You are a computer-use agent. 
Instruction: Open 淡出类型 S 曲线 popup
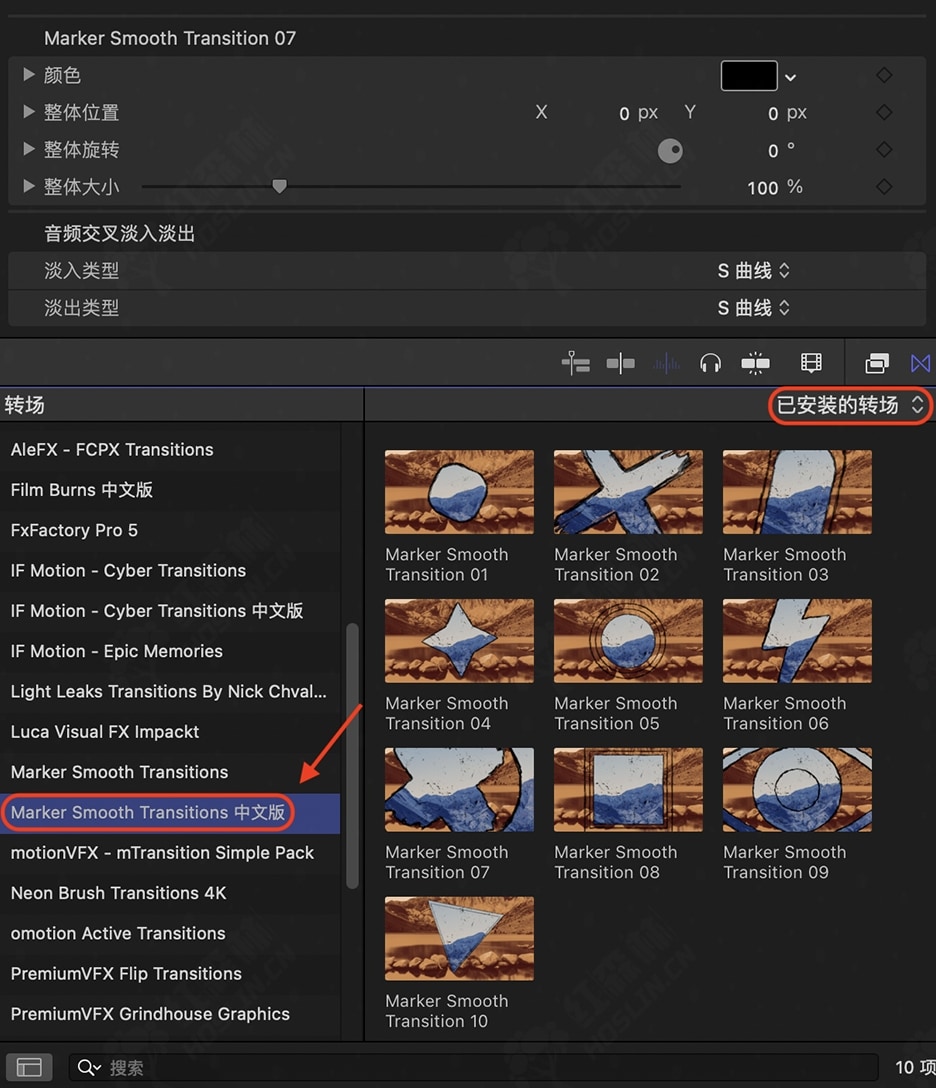point(754,308)
